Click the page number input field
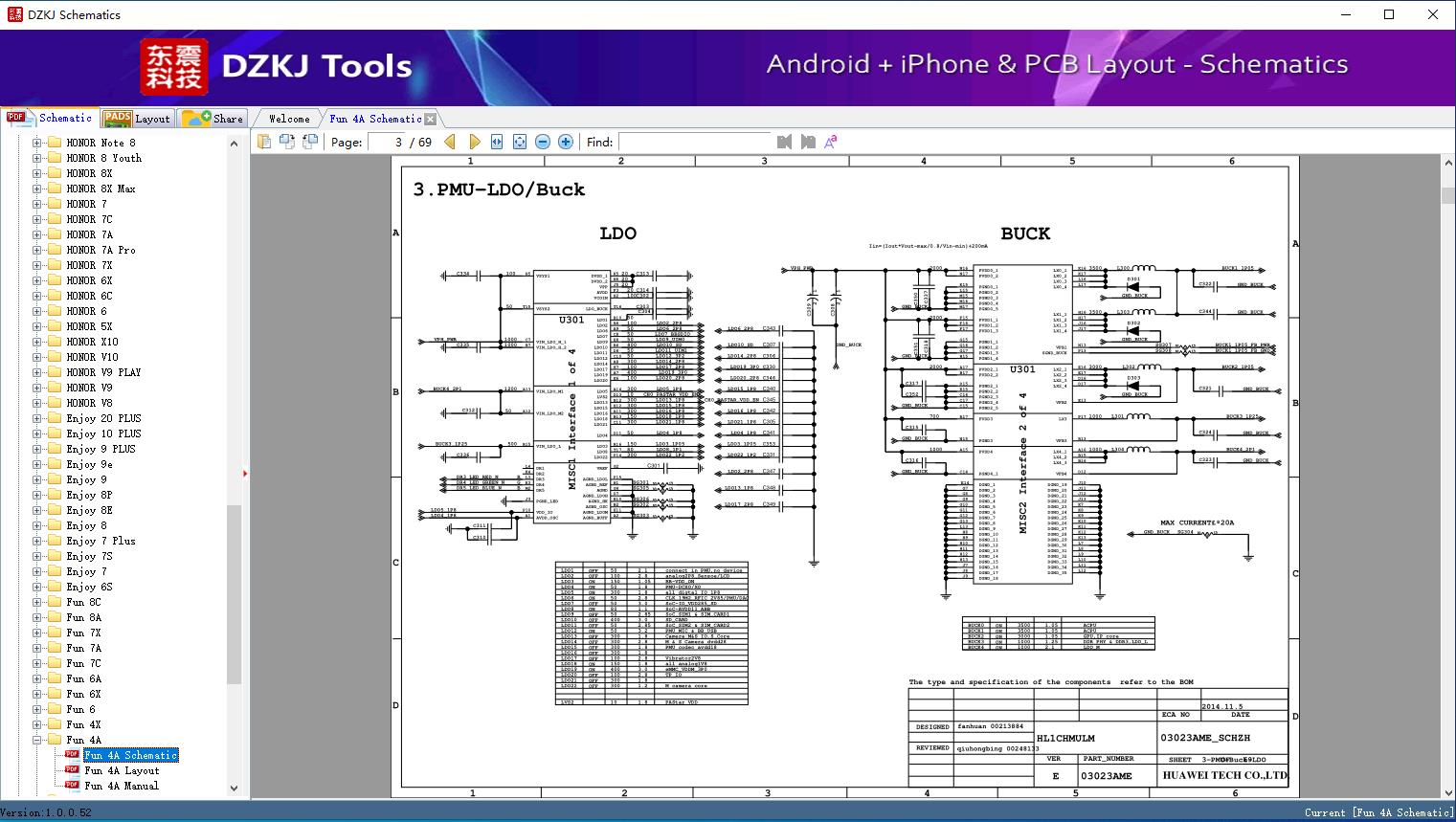Screen dimensions: 1456x822 point(386,142)
